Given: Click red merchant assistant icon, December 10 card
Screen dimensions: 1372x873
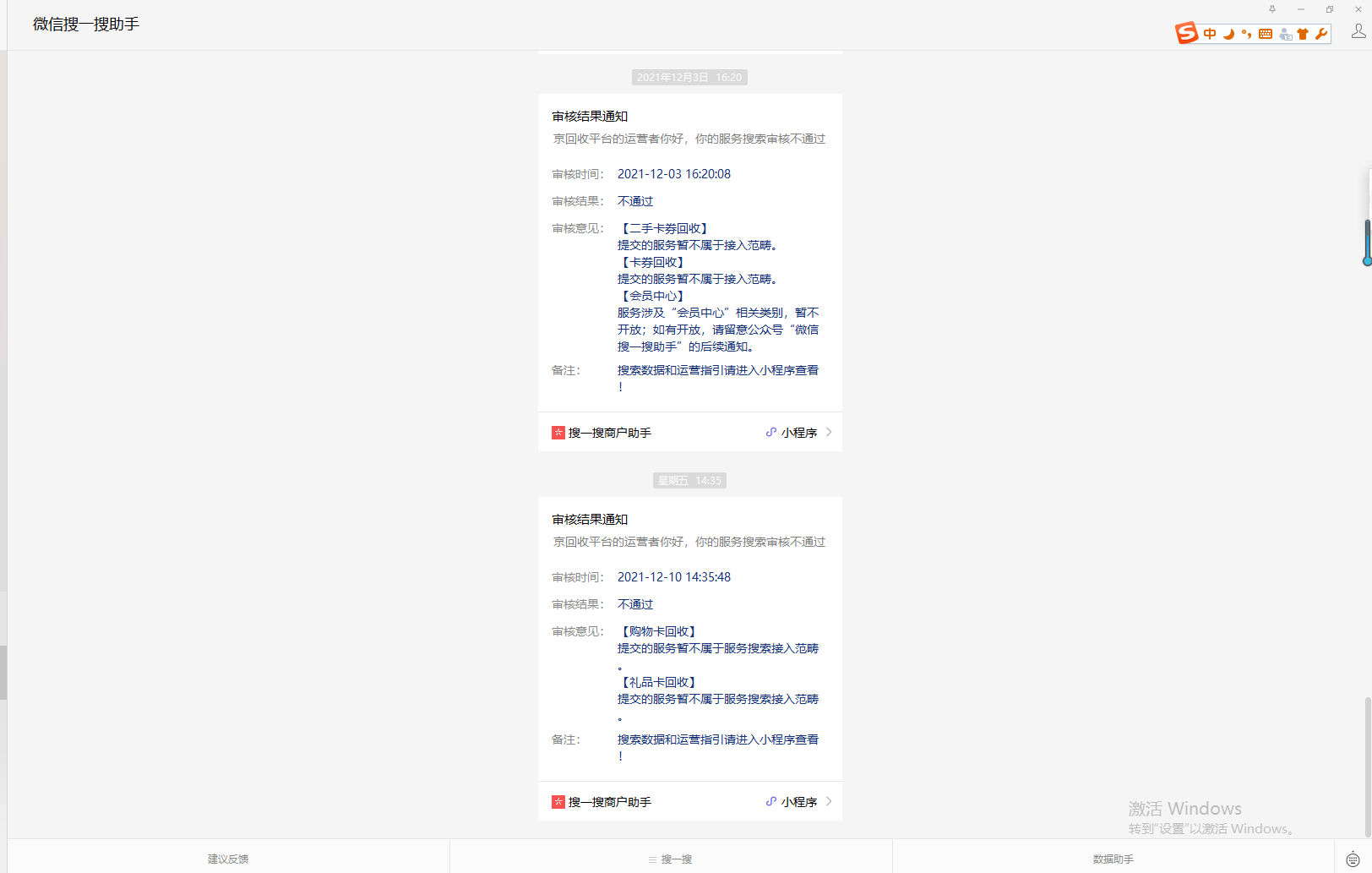Looking at the screenshot, I should pos(558,802).
